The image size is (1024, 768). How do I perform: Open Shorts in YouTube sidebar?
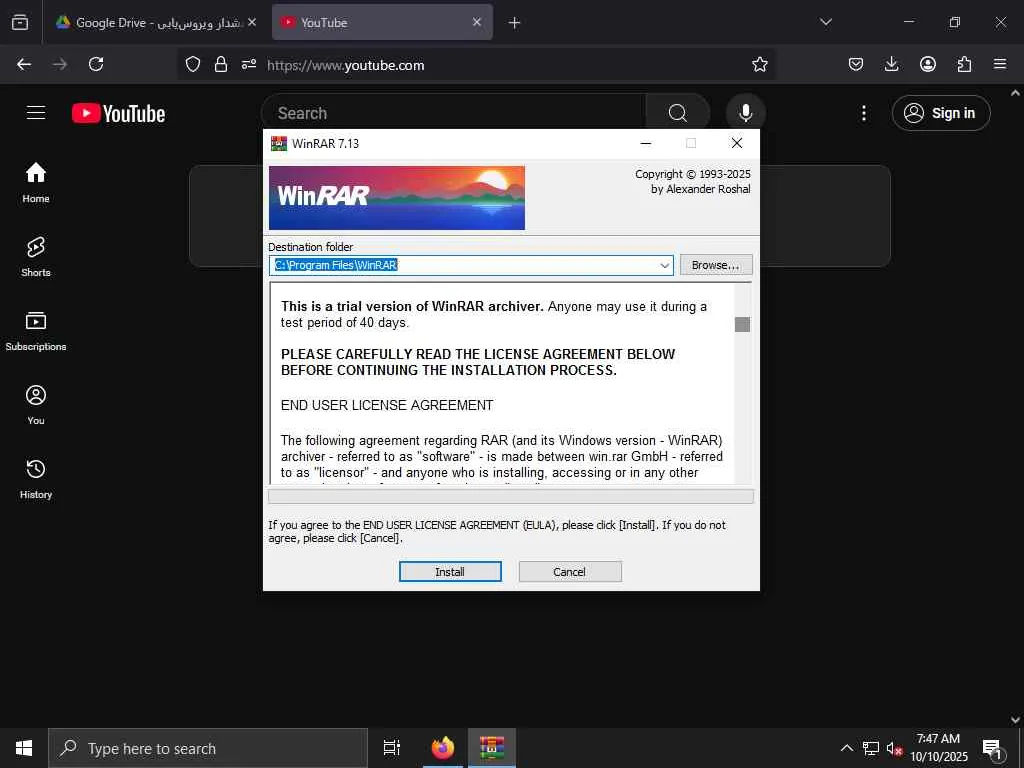tap(36, 257)
